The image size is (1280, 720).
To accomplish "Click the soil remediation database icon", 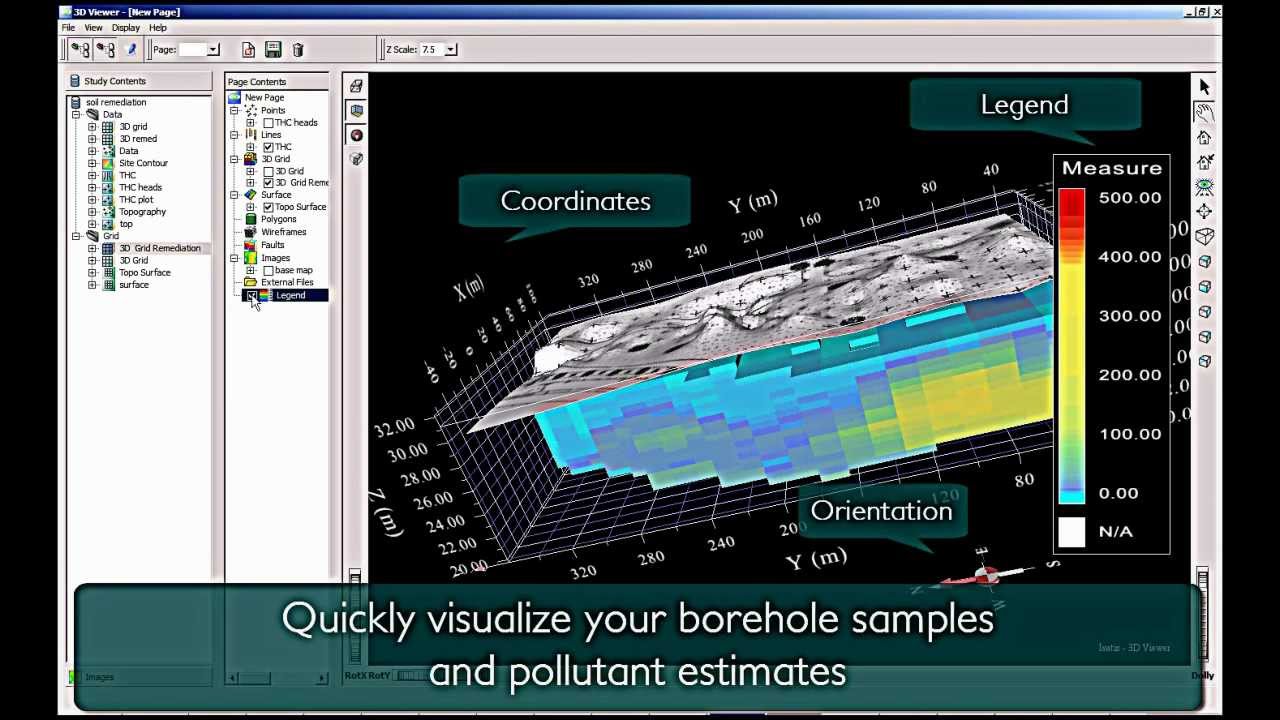I will (77, 102).
